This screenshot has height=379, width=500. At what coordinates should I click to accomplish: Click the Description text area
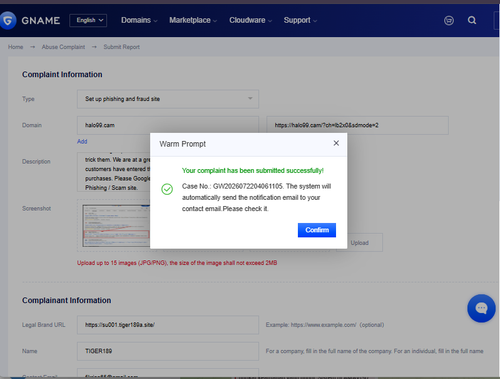pos(114,172)
